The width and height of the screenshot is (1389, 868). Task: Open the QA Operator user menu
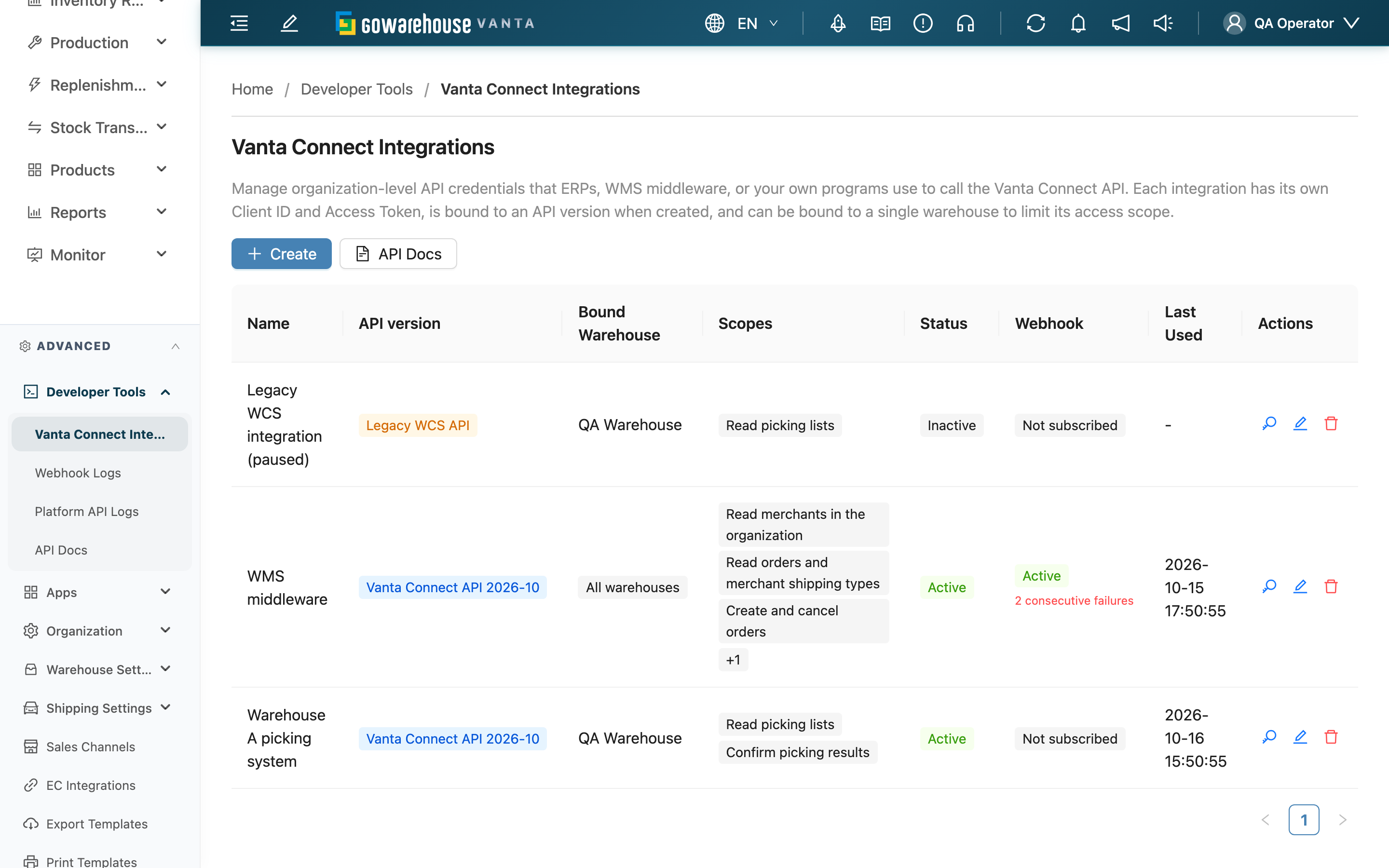click(1292, 24)
